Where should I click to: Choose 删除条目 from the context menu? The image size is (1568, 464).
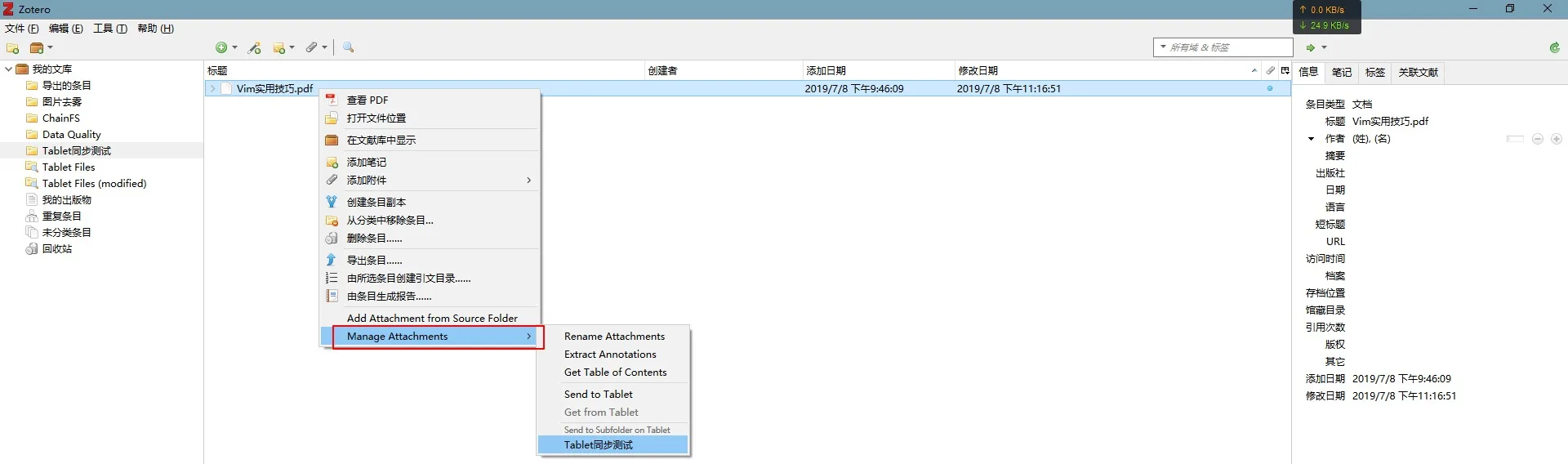coord(430,239)
